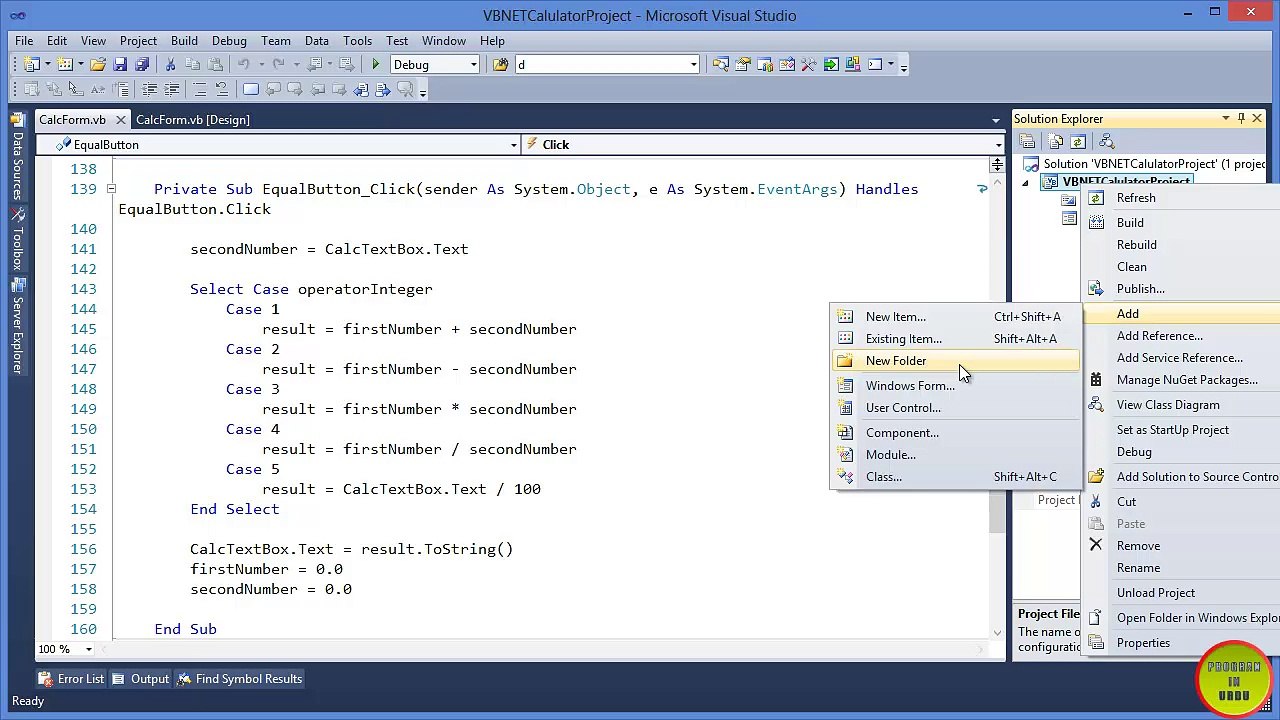Screen dimensions: 1280x720
Task: Open find combo box dropdown arrow
Action: coord(694,65)
